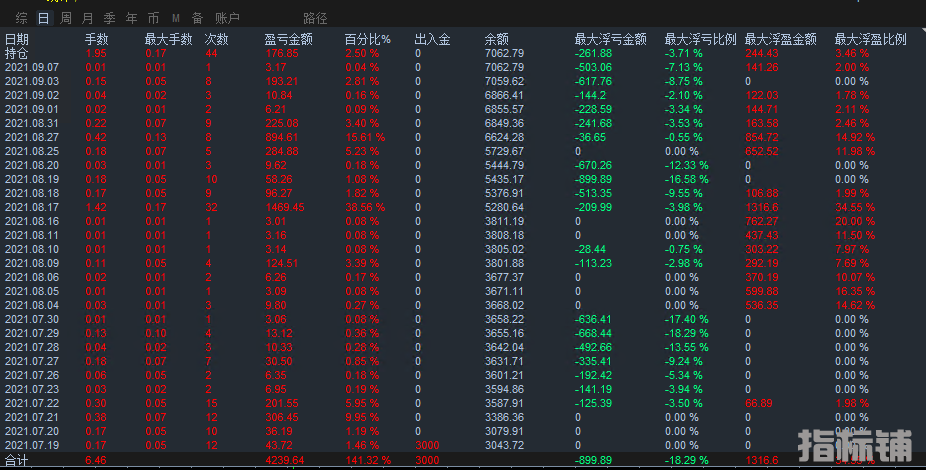The height and width of the screenshot is (470, 926).
Task: Click profit value 1469.45
Action: [285, 207]
